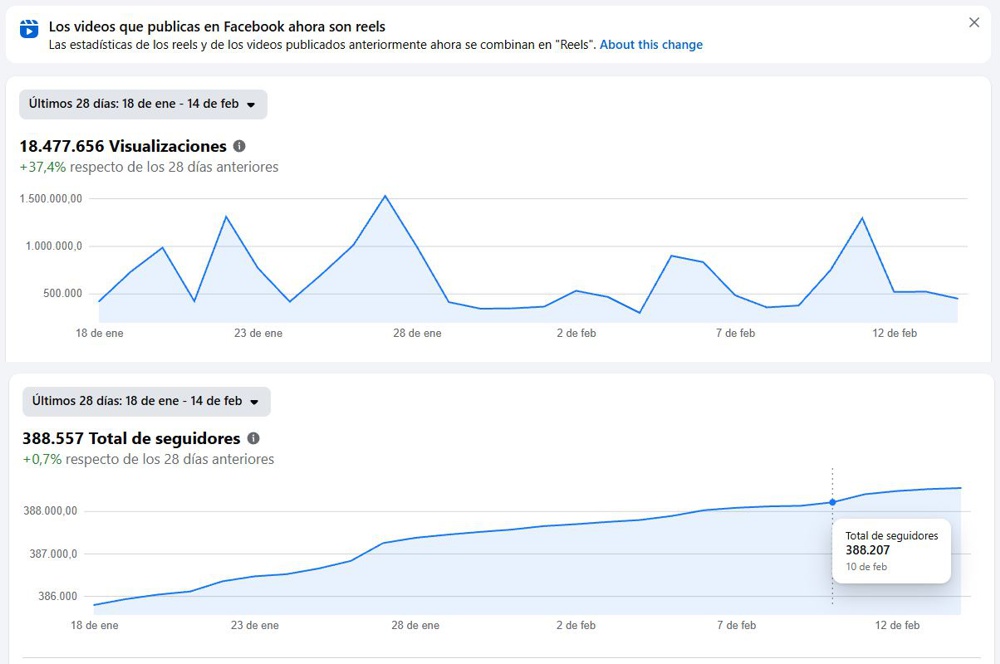The width and height of the screenshot is (1000, 664).
Task: Click '18 de ene' on the followers chart axis
Action: pyautogui.click(x=94, y=625)
